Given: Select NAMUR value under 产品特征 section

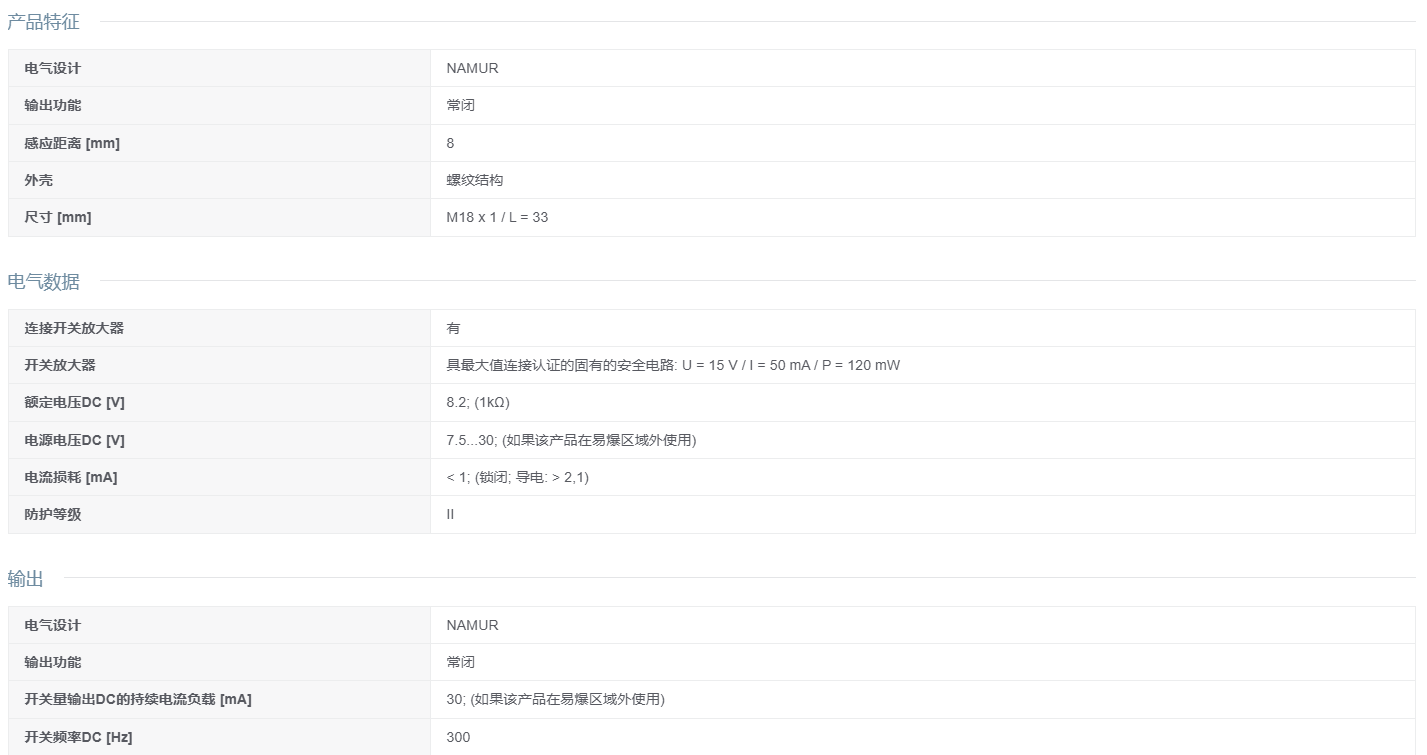Looking at the screenshot, I should (x=472, y=68).
